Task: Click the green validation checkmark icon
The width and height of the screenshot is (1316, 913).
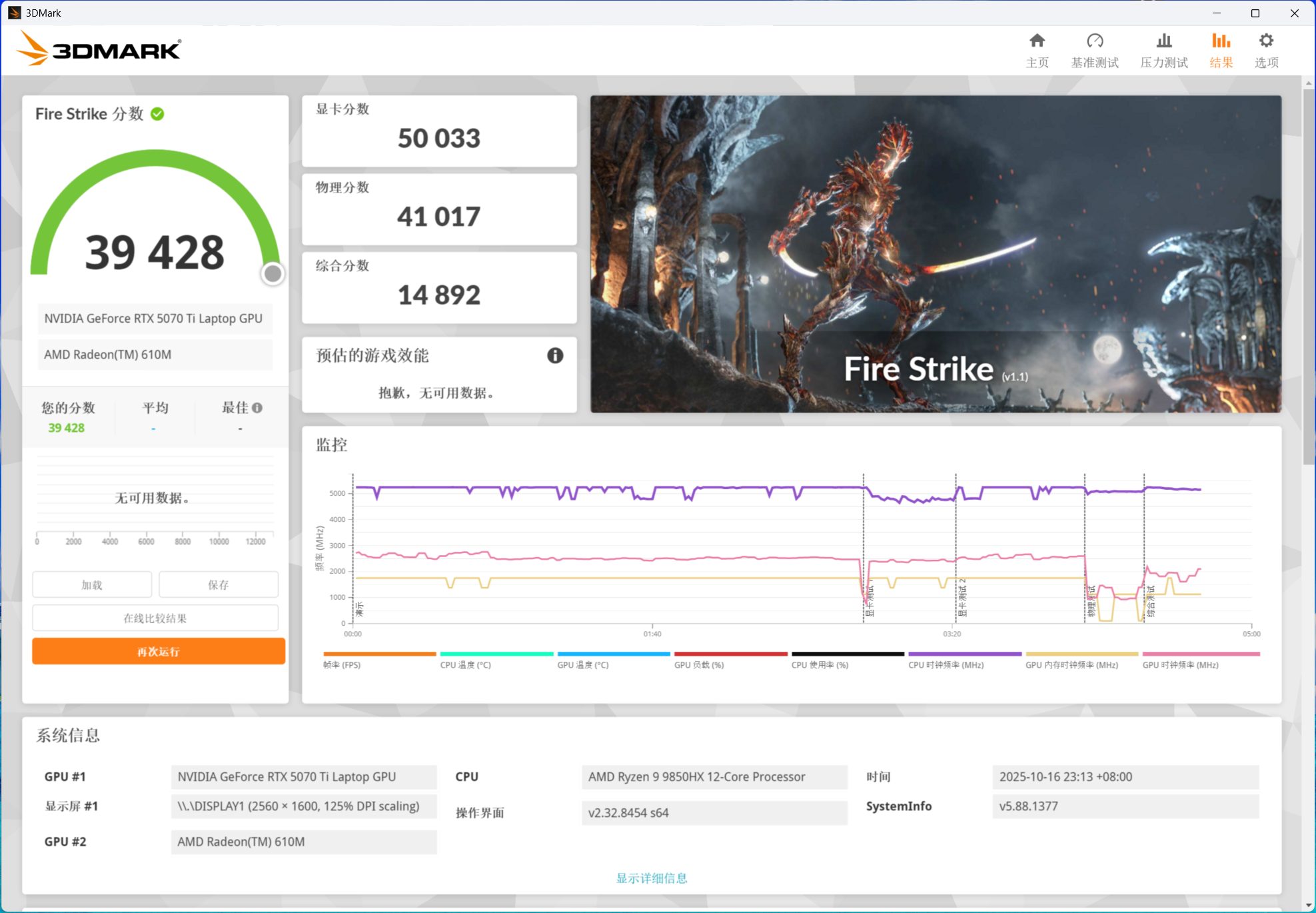Action: click(x=157, y=114)
